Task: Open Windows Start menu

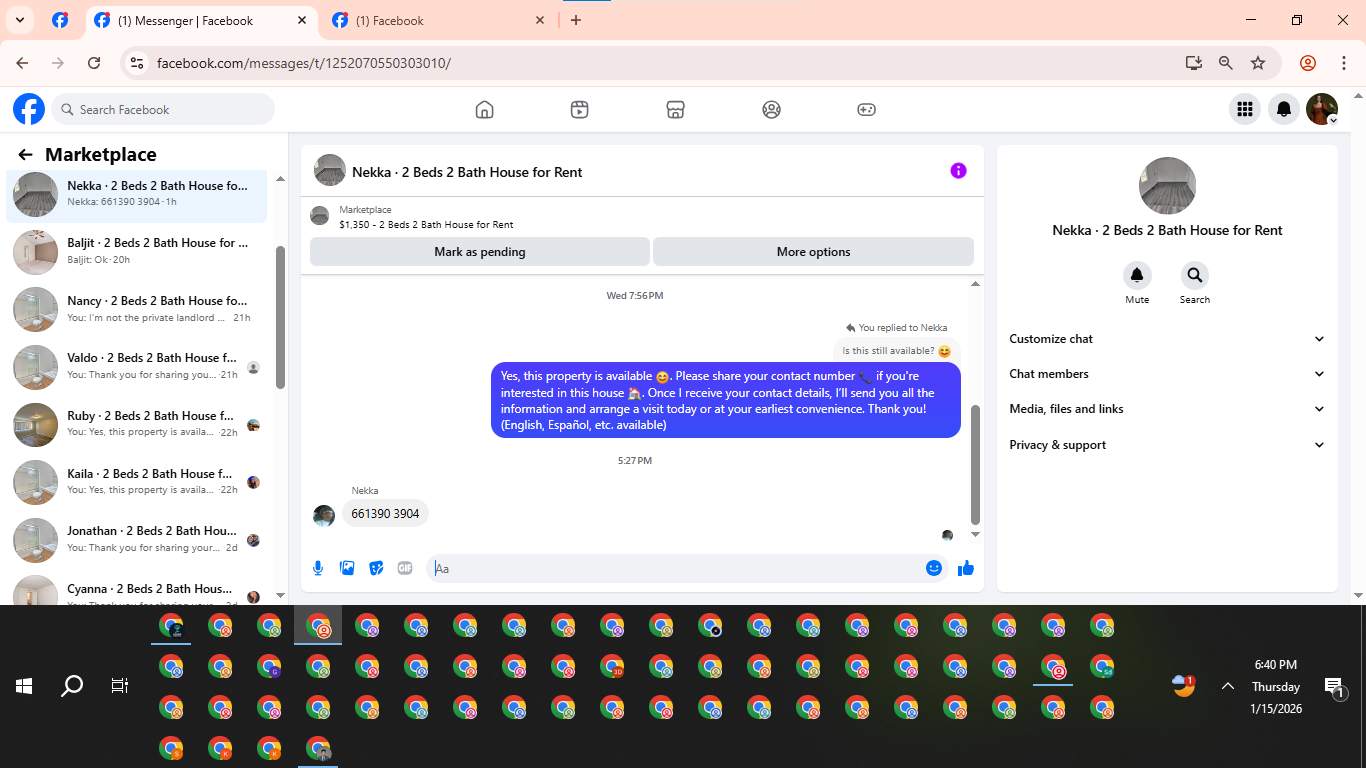Action: point(24,686)
